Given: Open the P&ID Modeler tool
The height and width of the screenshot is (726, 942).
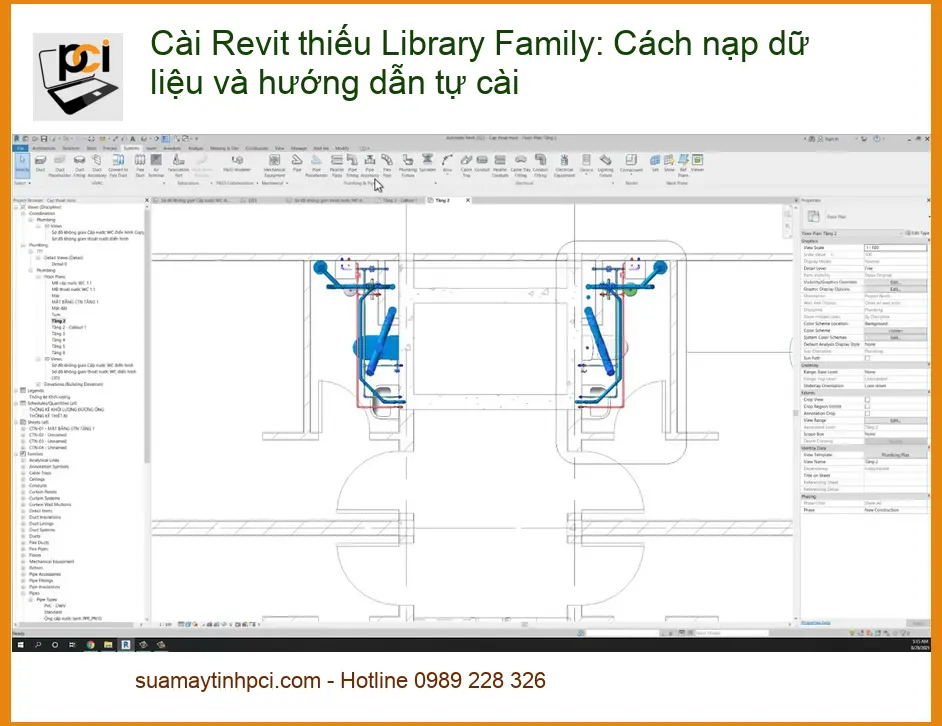Looking at the screenshot, I should click(237, 163).
